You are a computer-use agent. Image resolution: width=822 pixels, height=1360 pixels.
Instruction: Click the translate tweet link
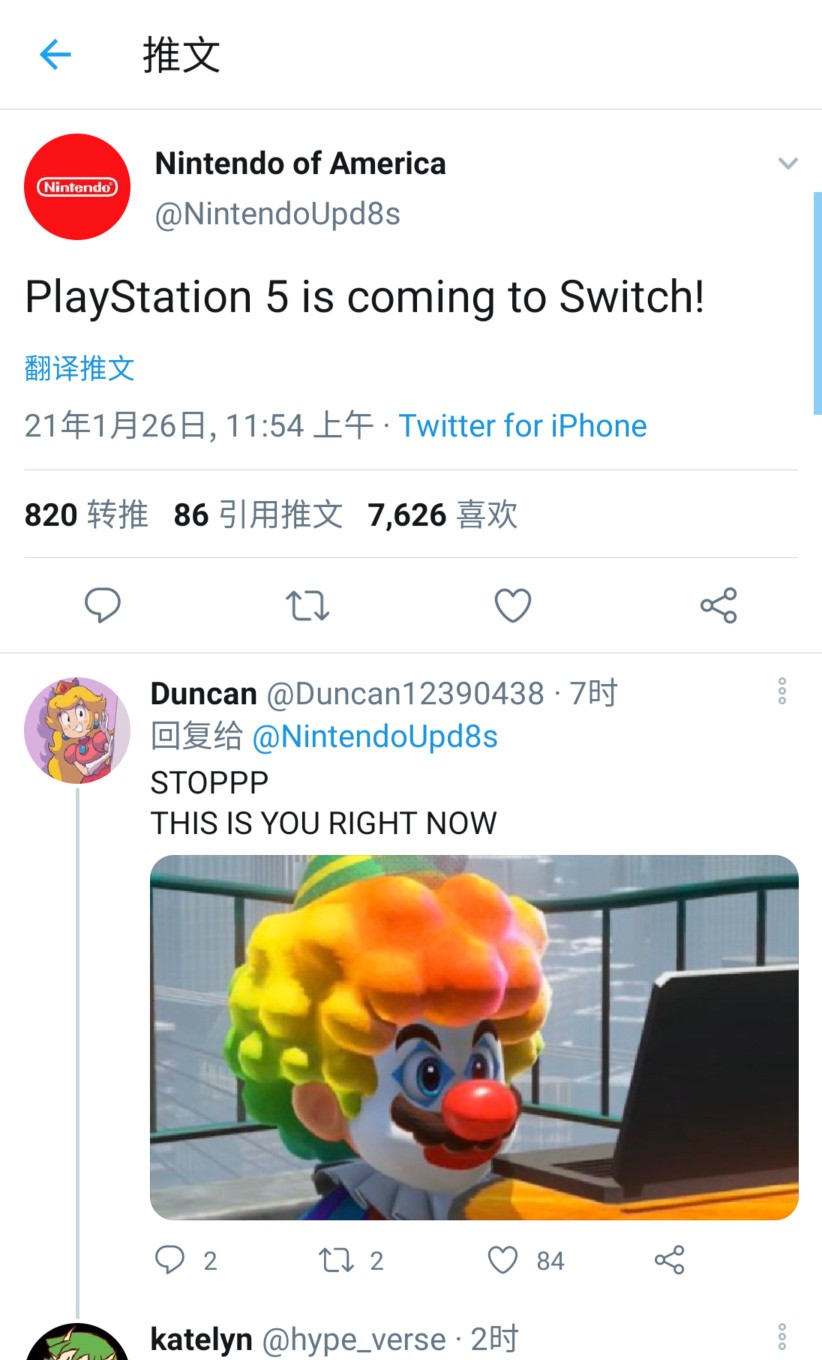pyautogui.click(x=79, y=368)
